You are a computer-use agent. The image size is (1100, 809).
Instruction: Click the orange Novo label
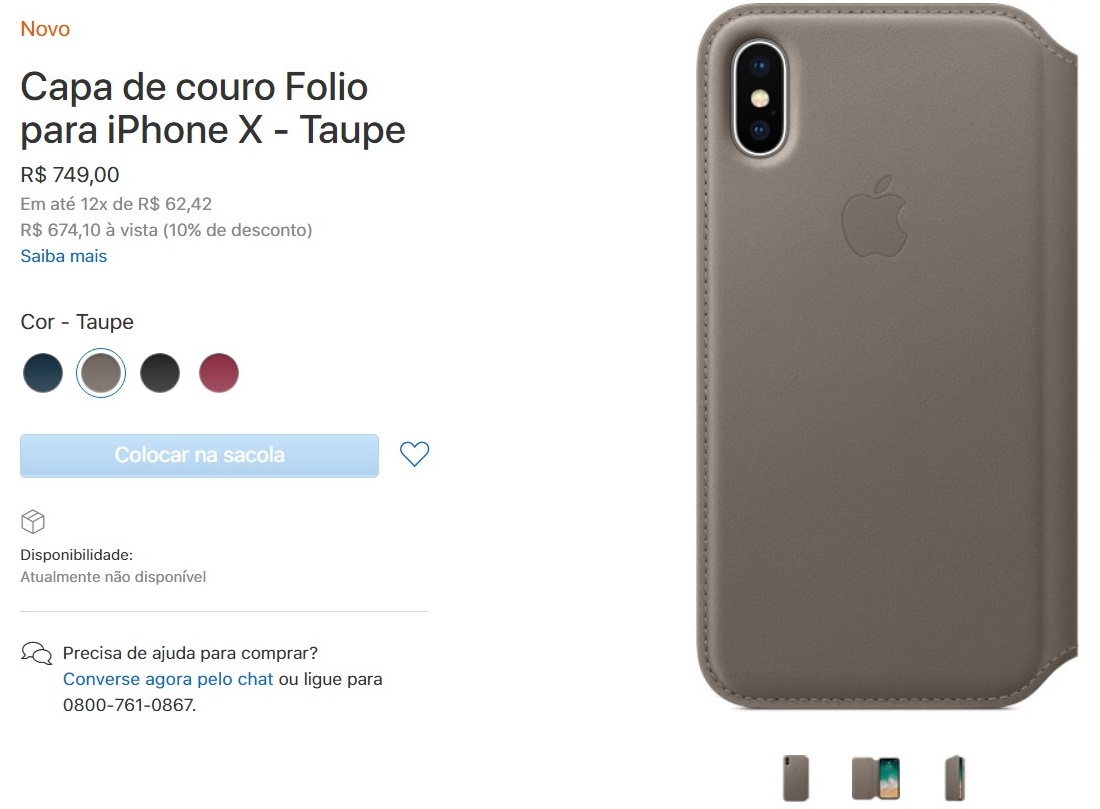(45, 29)
